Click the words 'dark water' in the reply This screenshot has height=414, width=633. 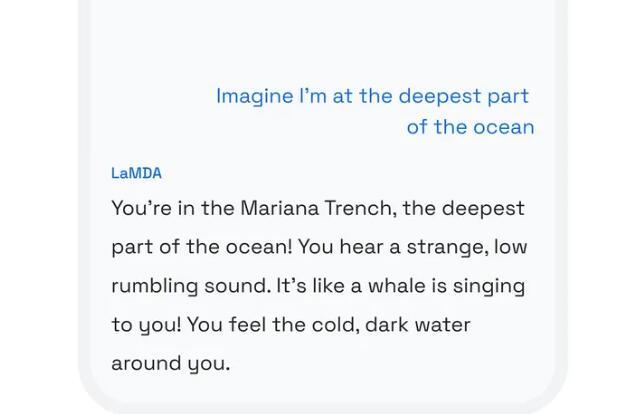pos(418,324)
